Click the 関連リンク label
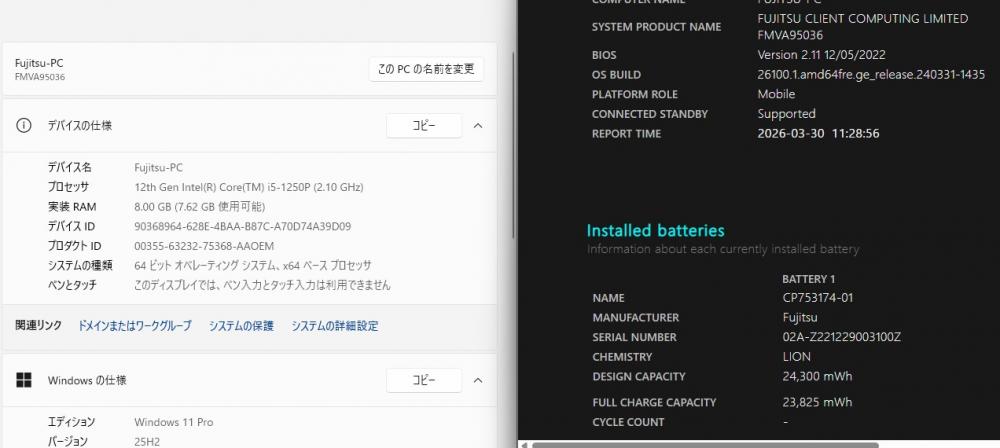This screenshot has width=1000, height=448. click(38, 326)
